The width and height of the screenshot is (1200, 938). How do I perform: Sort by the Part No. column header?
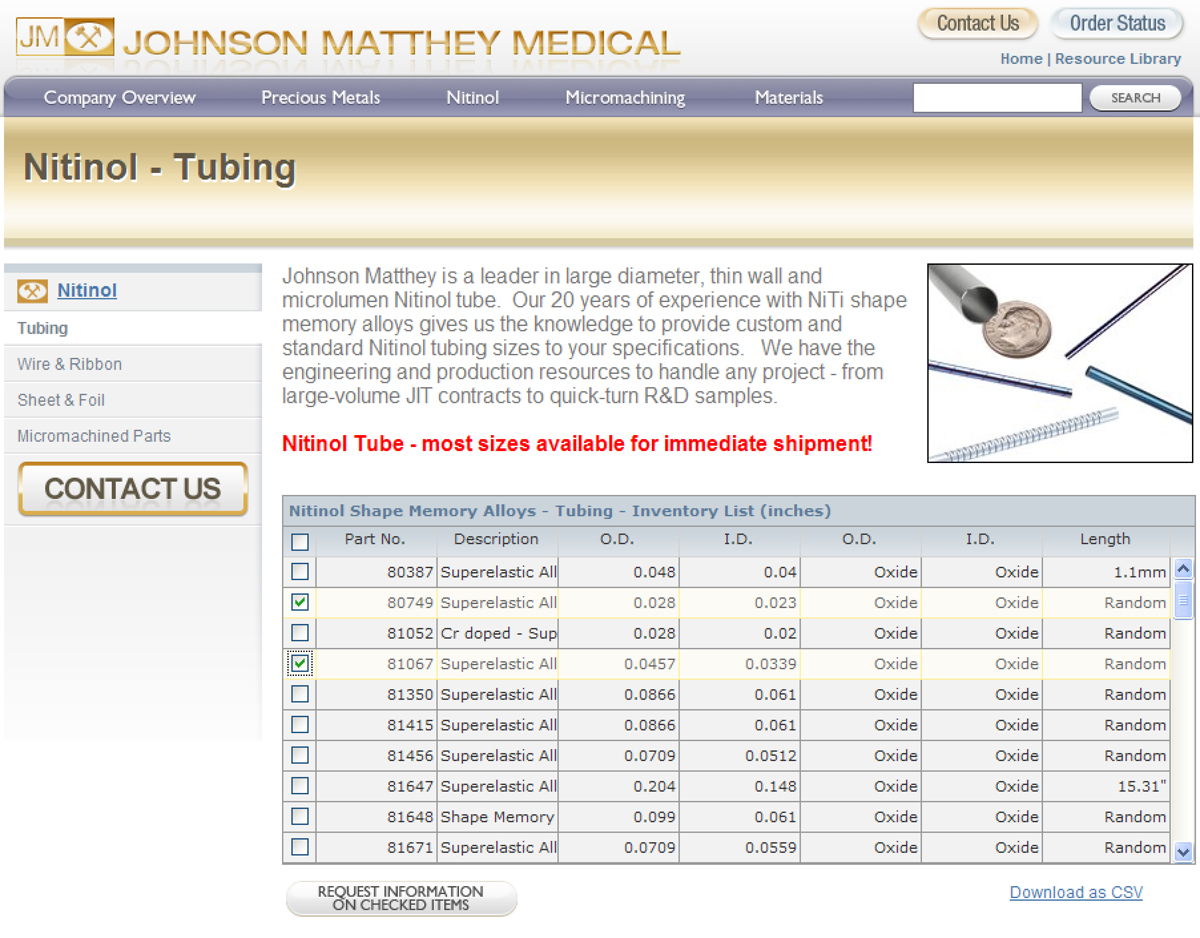click(375, 539)
